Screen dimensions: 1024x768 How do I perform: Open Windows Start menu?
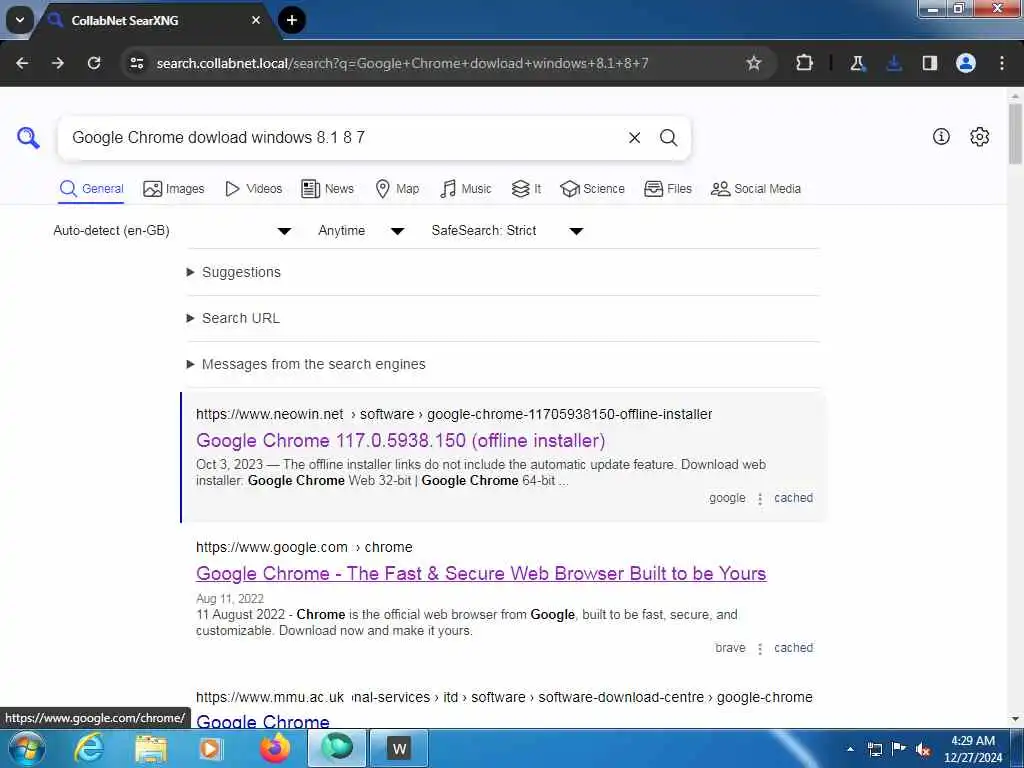pos(27,748)
